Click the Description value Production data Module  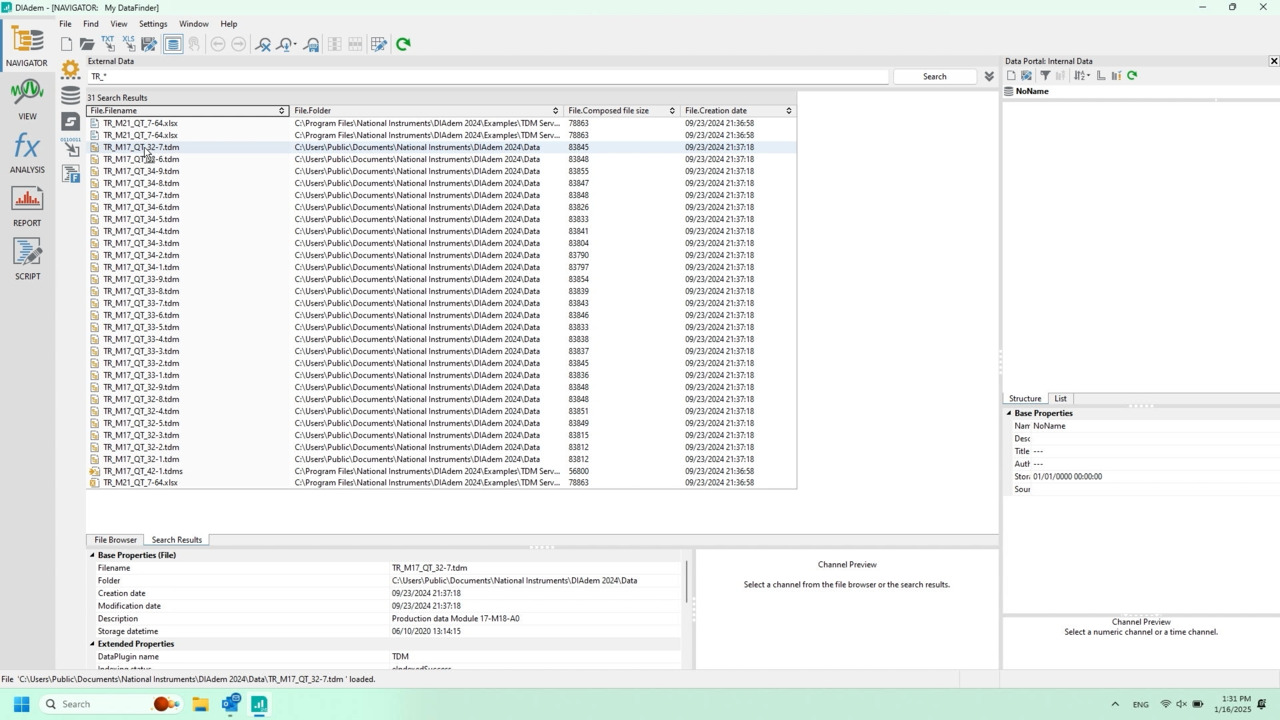coord(455,619)
